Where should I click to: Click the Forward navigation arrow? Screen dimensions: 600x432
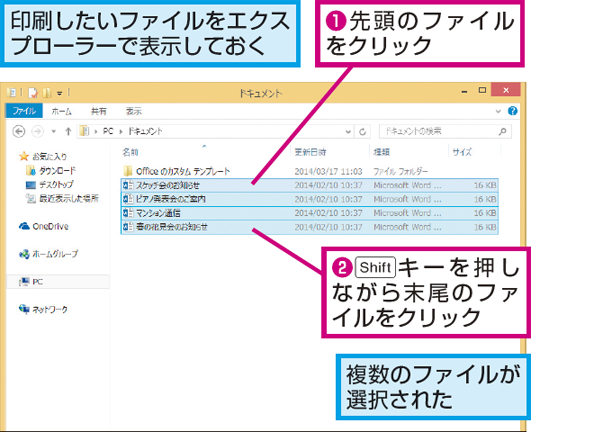click(x=38, y=132)
